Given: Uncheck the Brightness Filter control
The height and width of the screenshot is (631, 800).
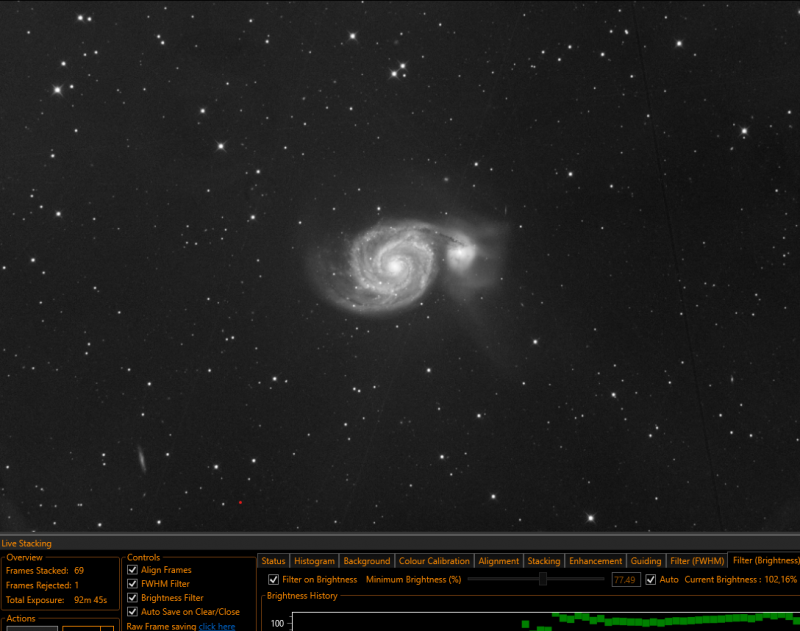Looking at the screenshot, I should [x=132, y=597].
